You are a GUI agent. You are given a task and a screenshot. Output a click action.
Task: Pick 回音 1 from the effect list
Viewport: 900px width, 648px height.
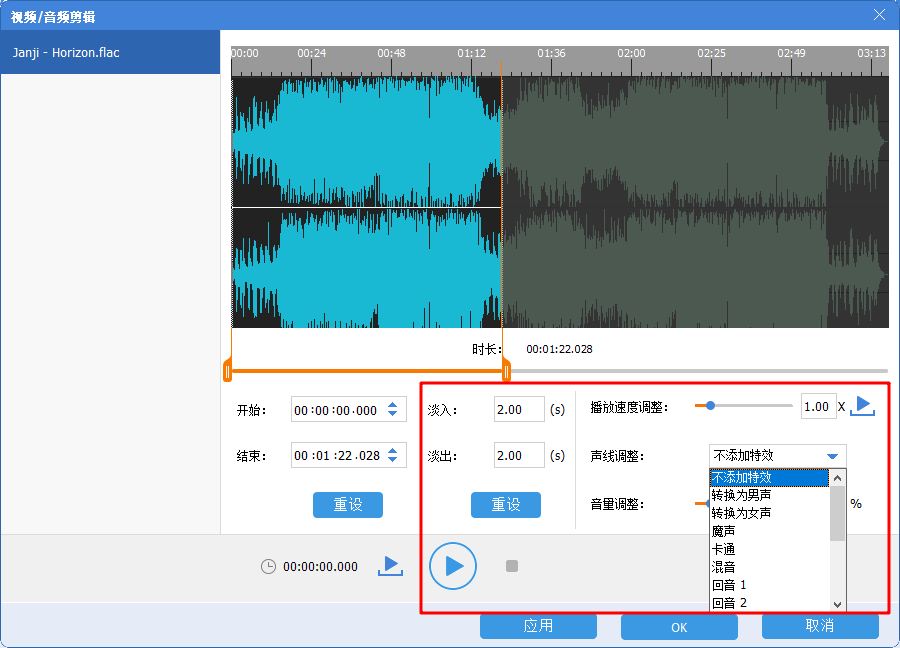coord(769,585)
